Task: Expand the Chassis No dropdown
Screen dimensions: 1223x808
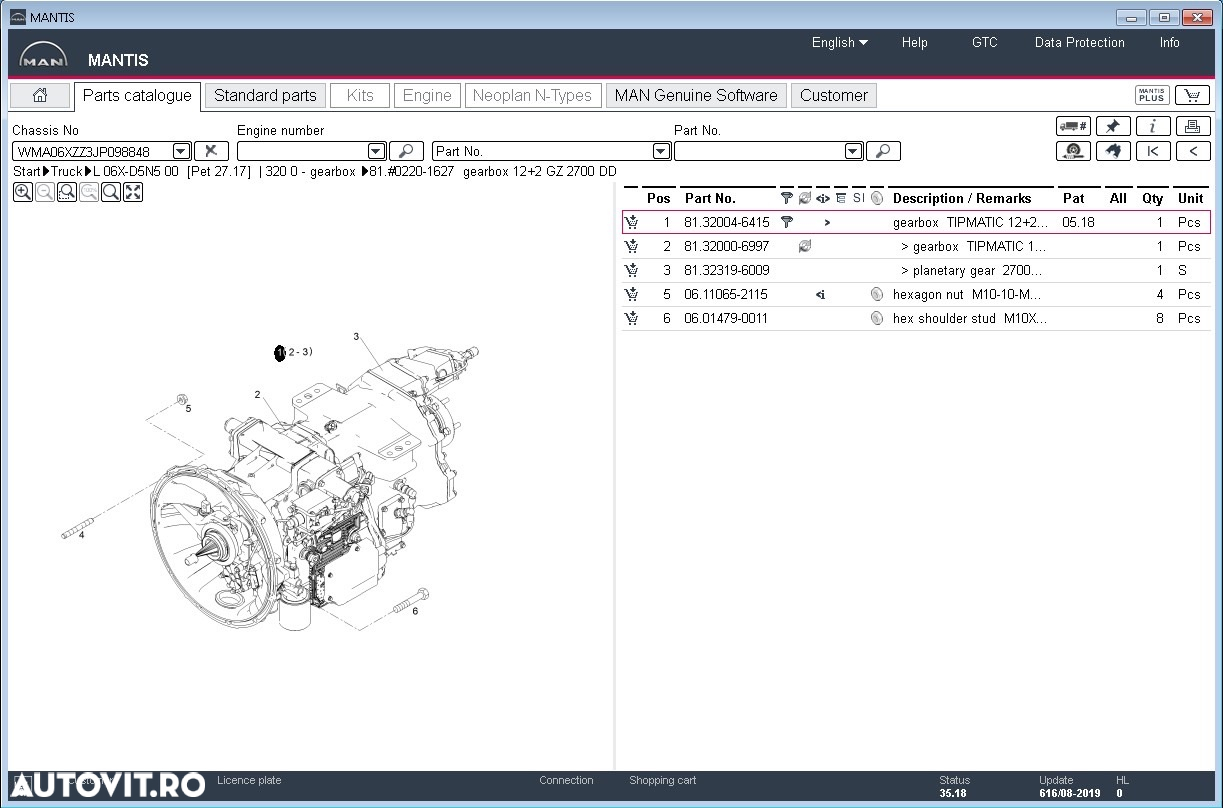Action: pos(181,151)
